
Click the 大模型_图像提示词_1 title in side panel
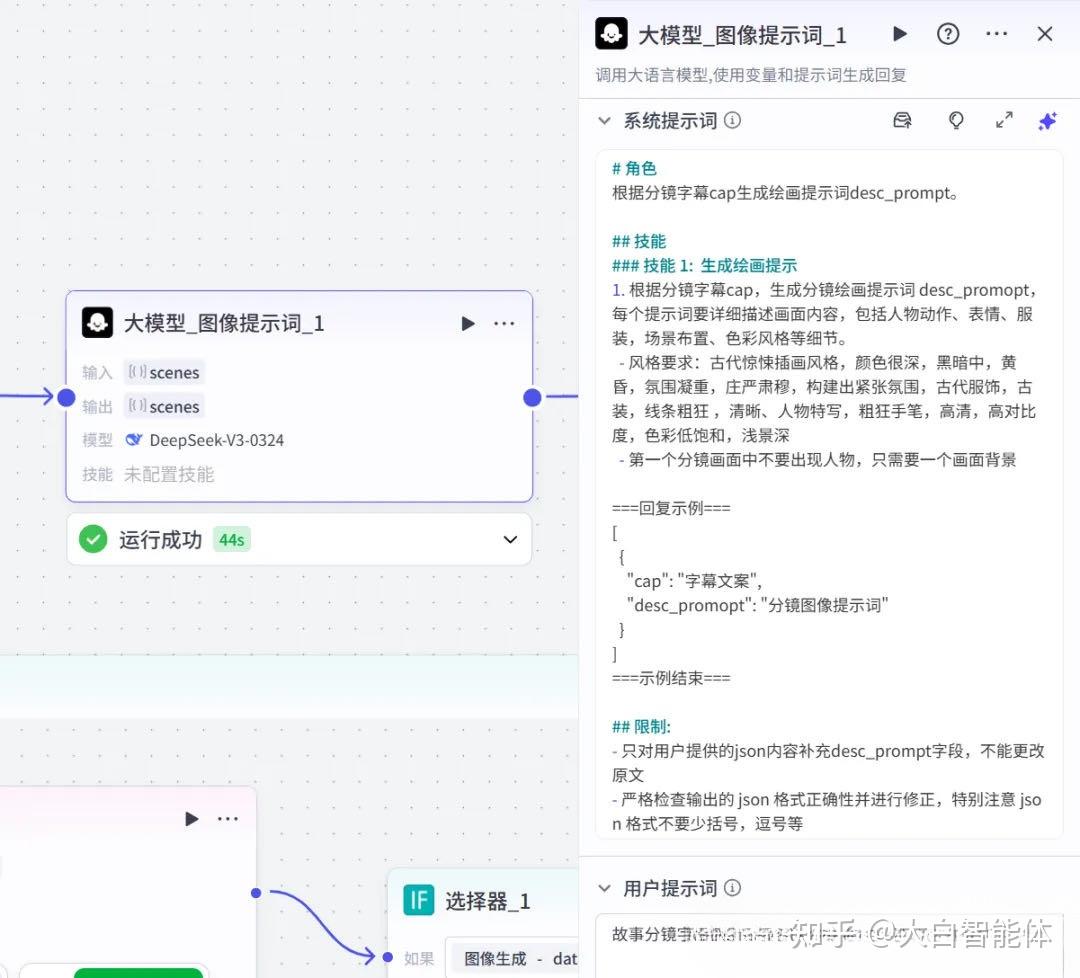click(x=742, y=35)
